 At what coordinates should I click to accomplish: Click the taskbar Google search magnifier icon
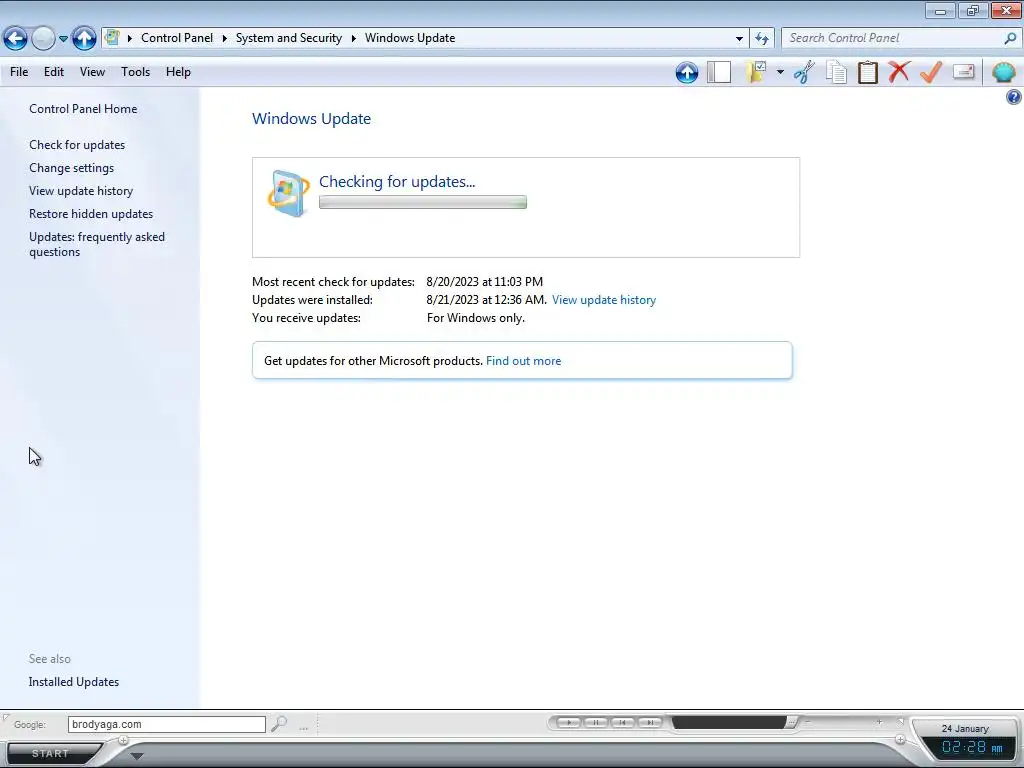click(x=279, y=724)
